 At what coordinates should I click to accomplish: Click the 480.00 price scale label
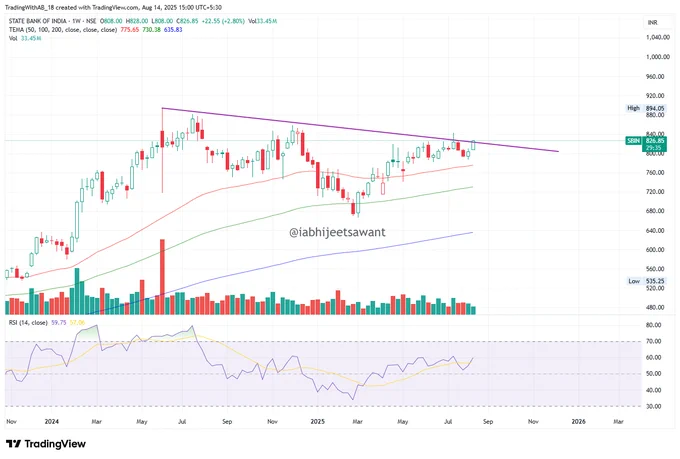pyautogui.click(x=655, y=307)
